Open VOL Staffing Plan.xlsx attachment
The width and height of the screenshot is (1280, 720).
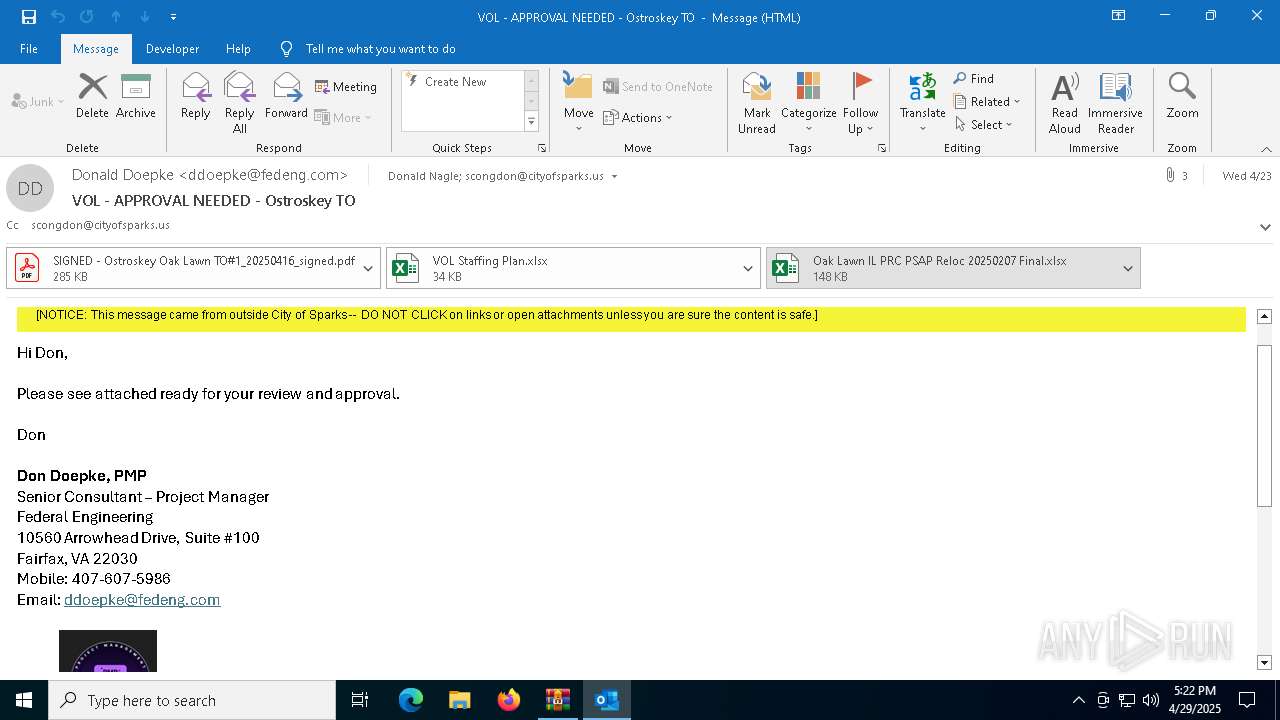(563, 268)
